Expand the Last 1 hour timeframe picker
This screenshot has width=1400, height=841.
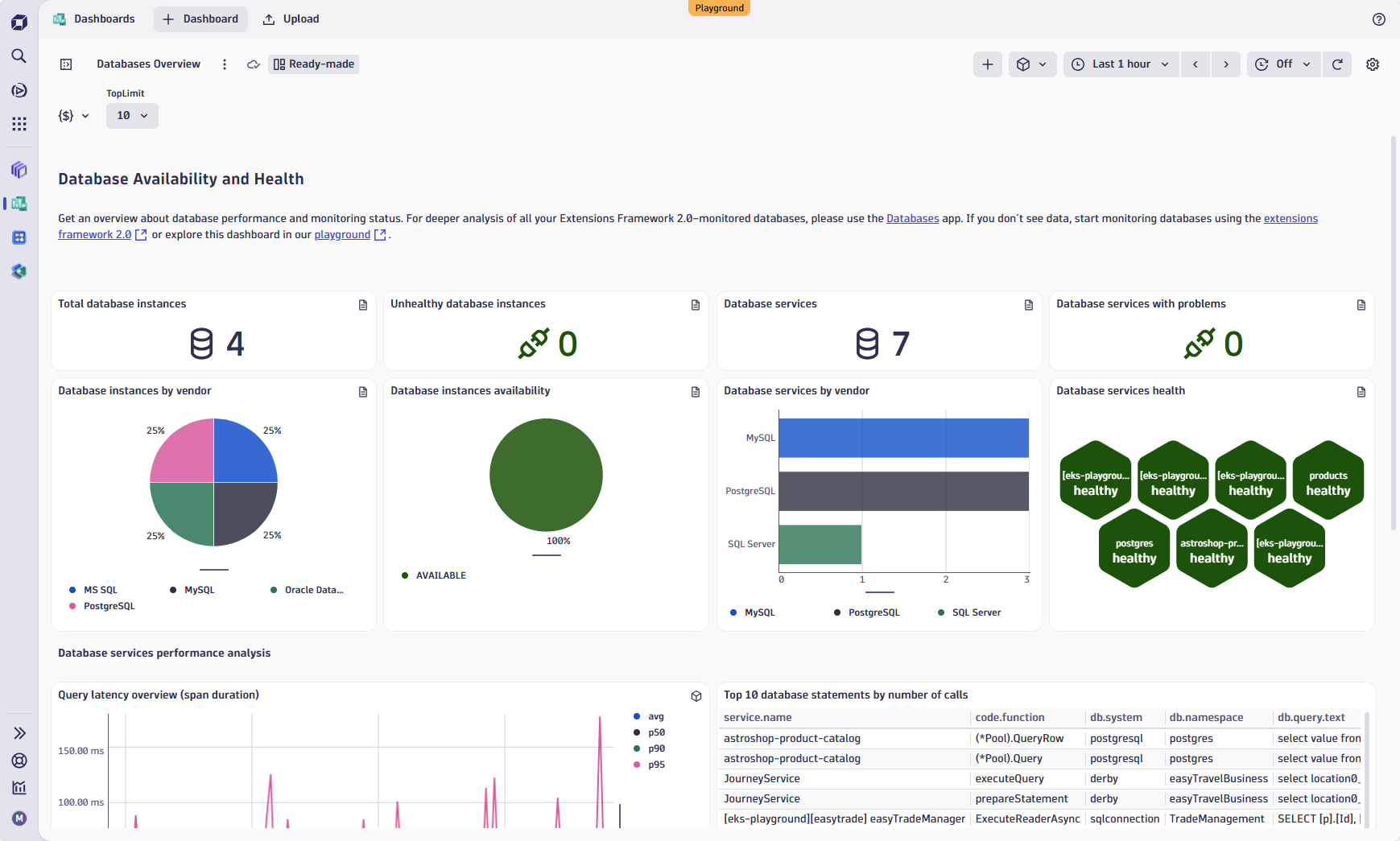tap(1121, 64)
